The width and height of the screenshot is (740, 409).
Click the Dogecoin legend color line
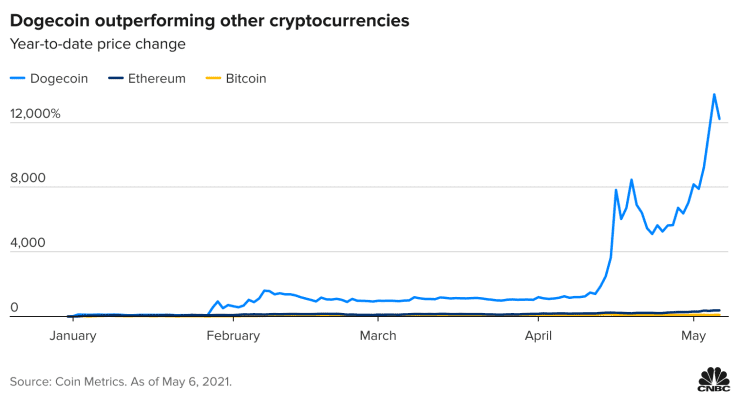point(17,78)
